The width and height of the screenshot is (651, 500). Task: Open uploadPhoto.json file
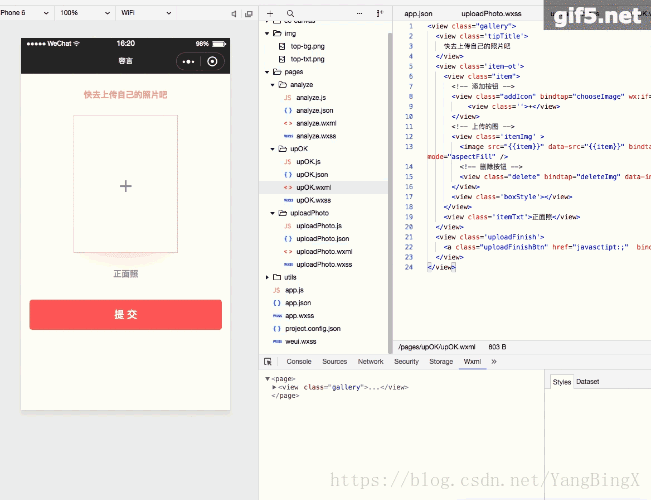pyautogui.click(x=323, y=239)
